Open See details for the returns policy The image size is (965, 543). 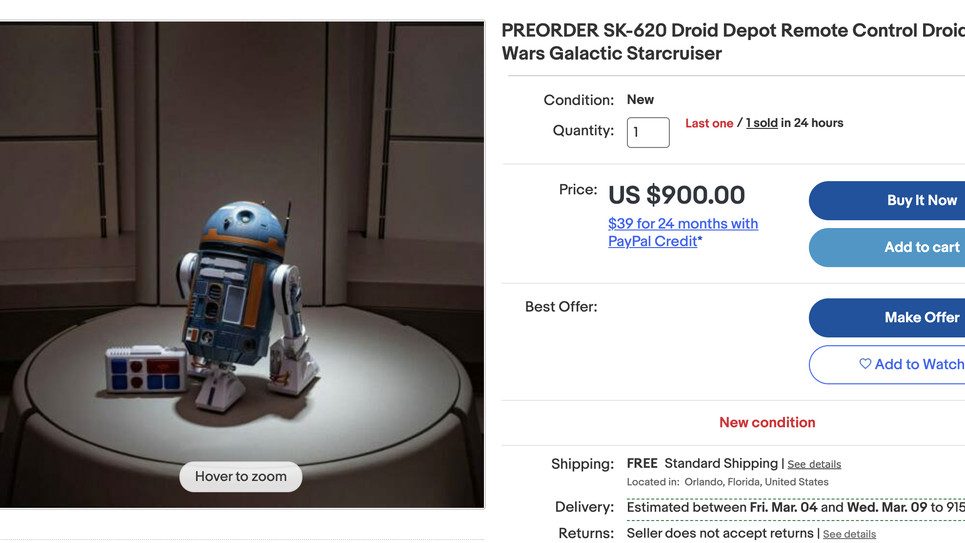849,534
